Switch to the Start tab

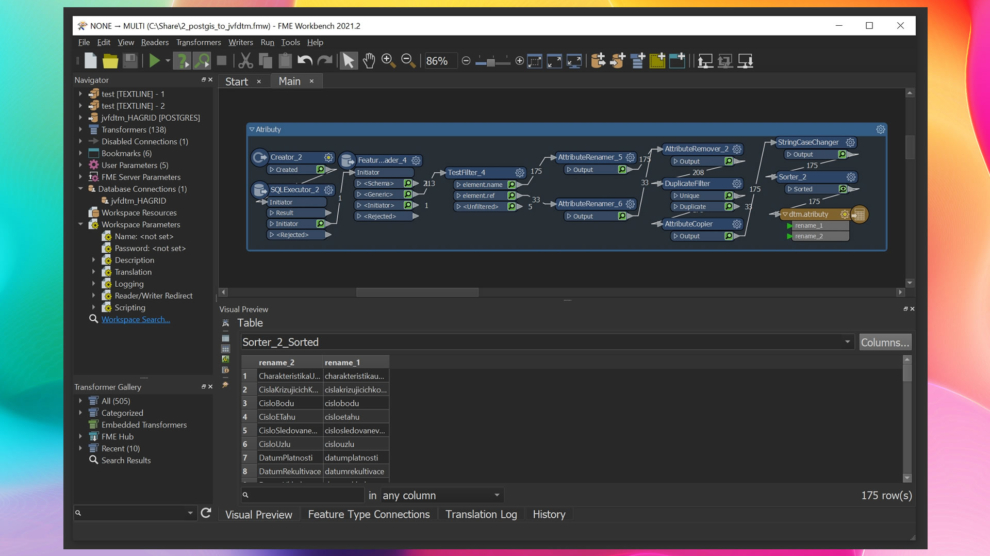coord(237,81)
